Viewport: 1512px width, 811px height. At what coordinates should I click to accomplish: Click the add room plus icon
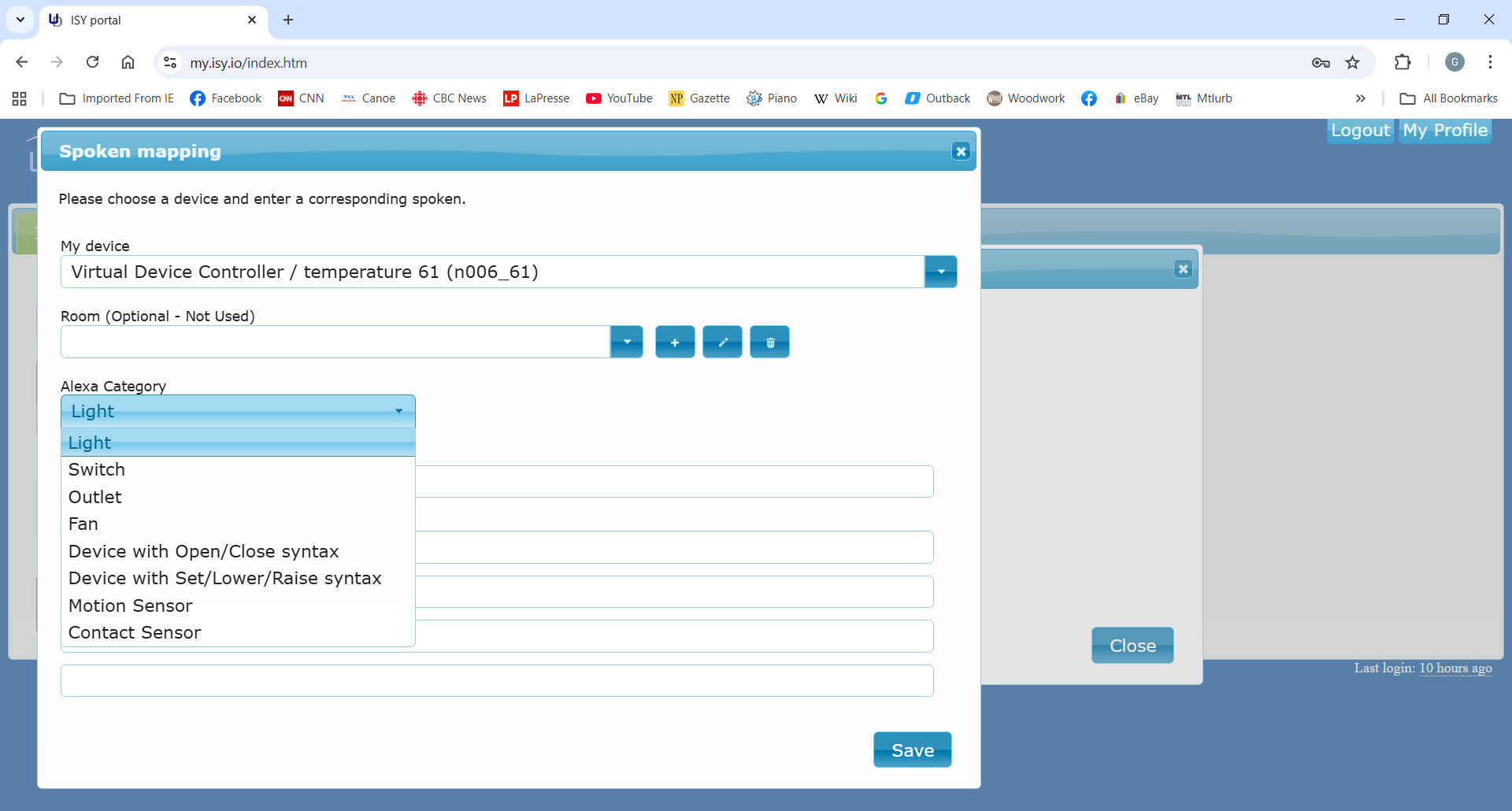click(675, 343)
